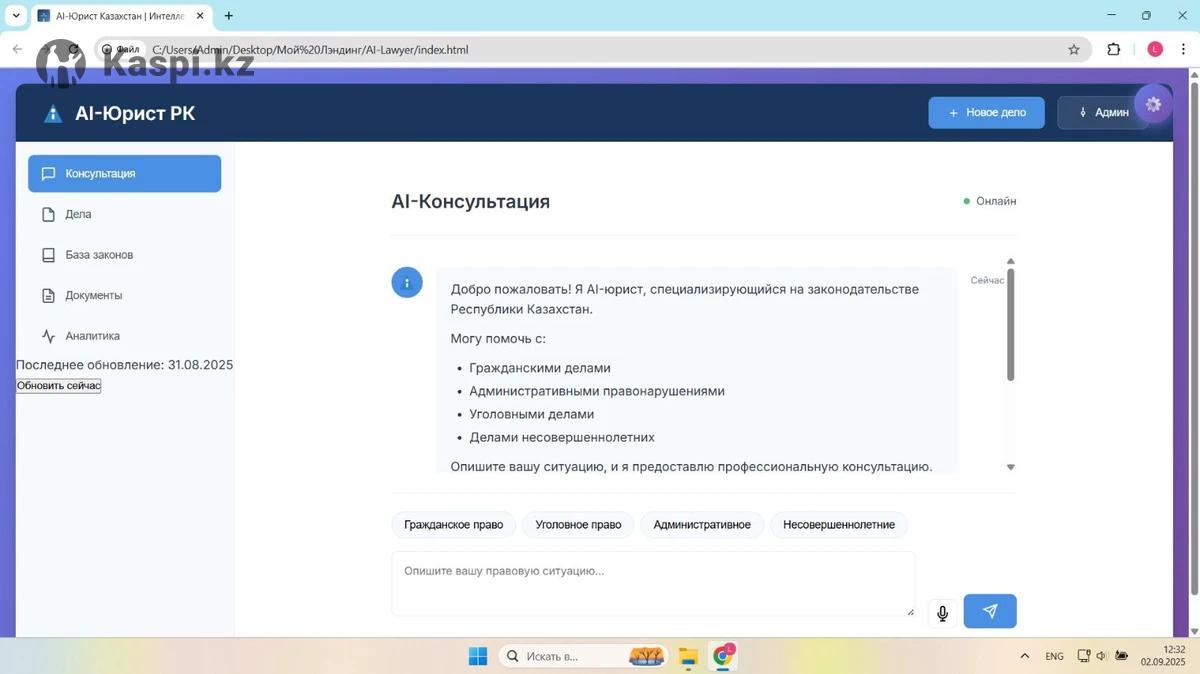Viewport: 1200px width, 674px height.
Task: Show hidden system tray icons chevron
Action: 1024,656
